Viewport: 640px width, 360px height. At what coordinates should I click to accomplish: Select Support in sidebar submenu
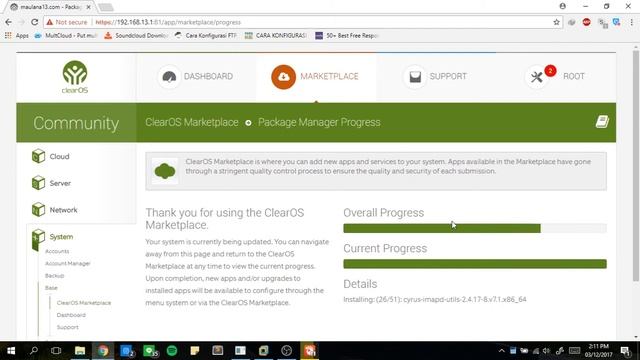click(68, 327)
